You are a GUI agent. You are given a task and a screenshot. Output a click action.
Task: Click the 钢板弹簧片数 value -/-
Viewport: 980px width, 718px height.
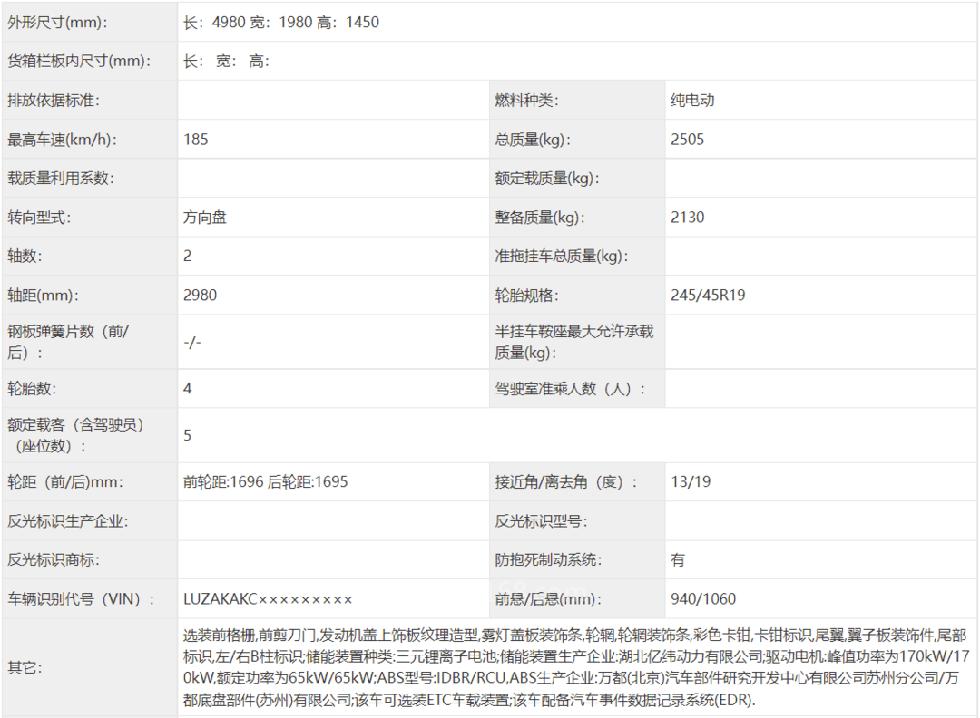click(193, 341)
